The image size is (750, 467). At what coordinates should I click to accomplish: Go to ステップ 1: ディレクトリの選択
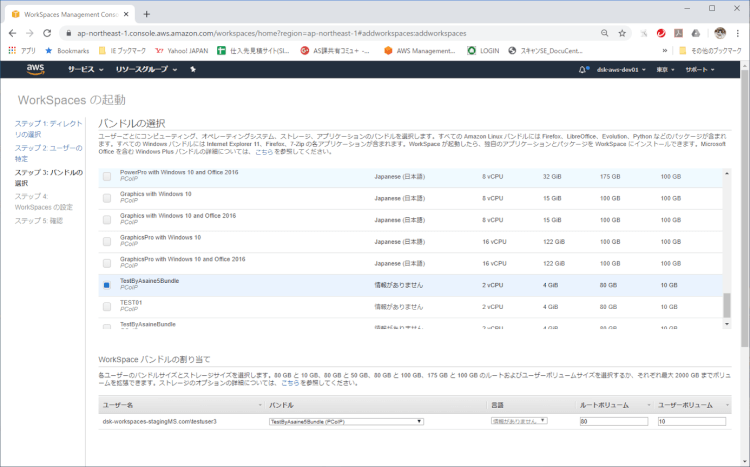[48, 128]
